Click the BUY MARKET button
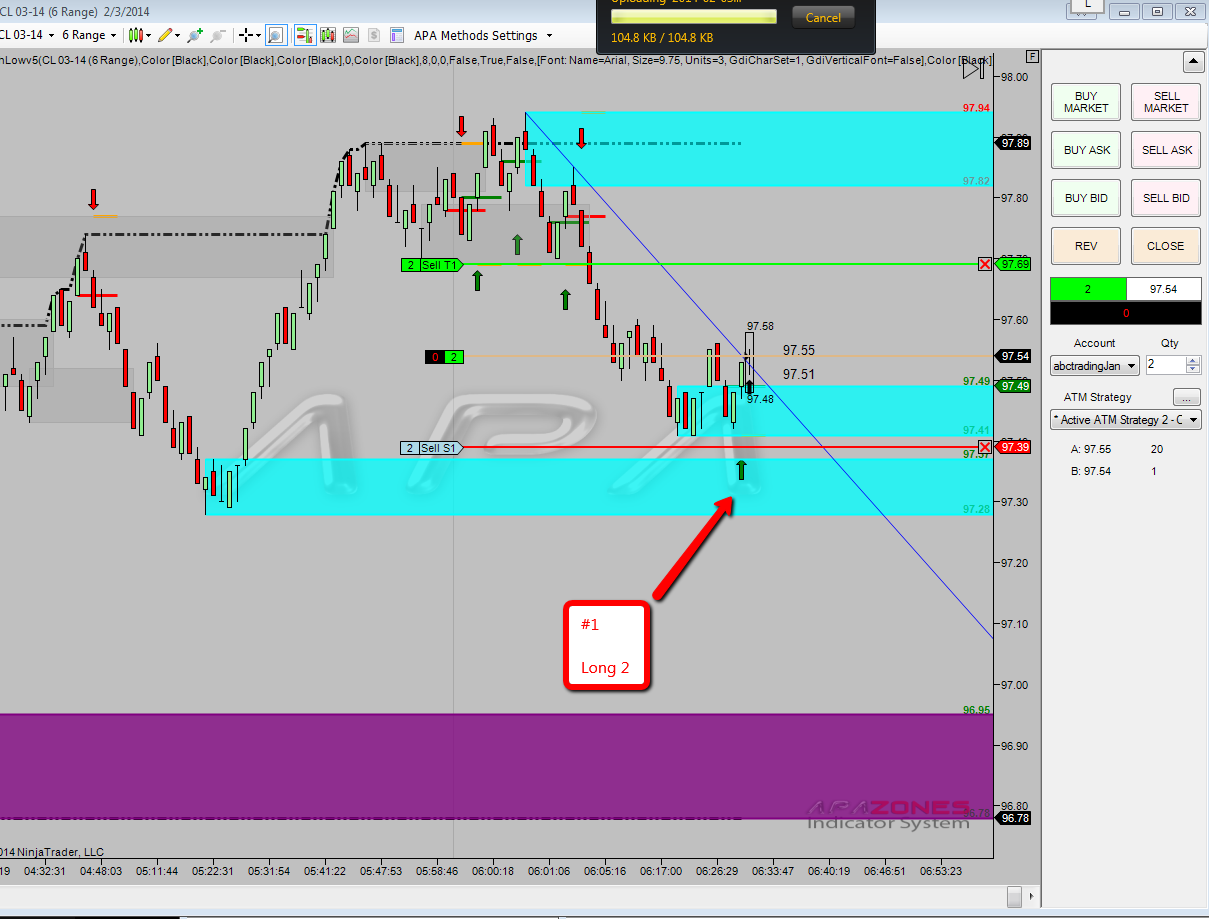The image size is (1209, 919). (1086, 102)
